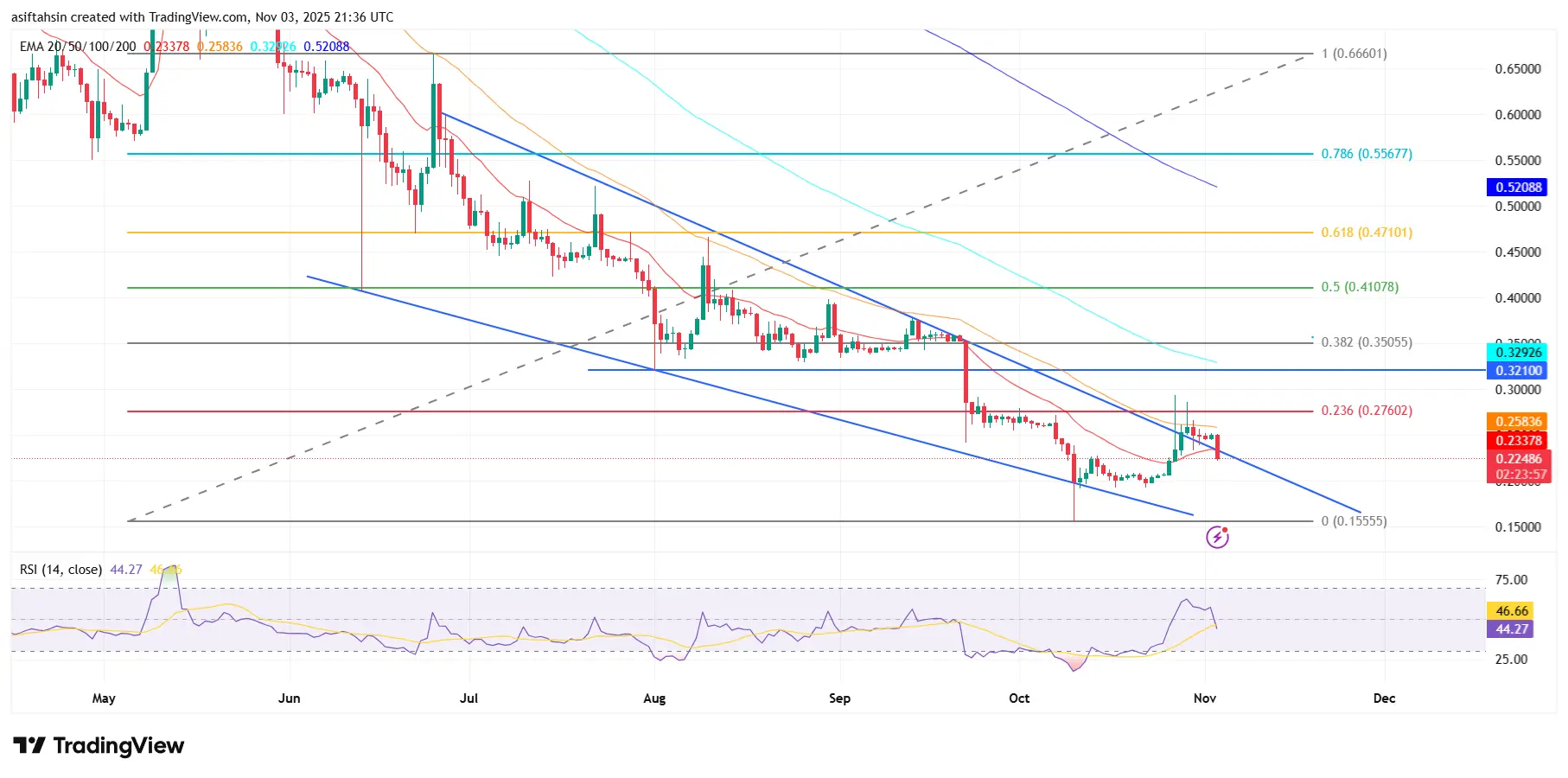Click the 0.52088 EMA 200 legend value

coord(326,47)
